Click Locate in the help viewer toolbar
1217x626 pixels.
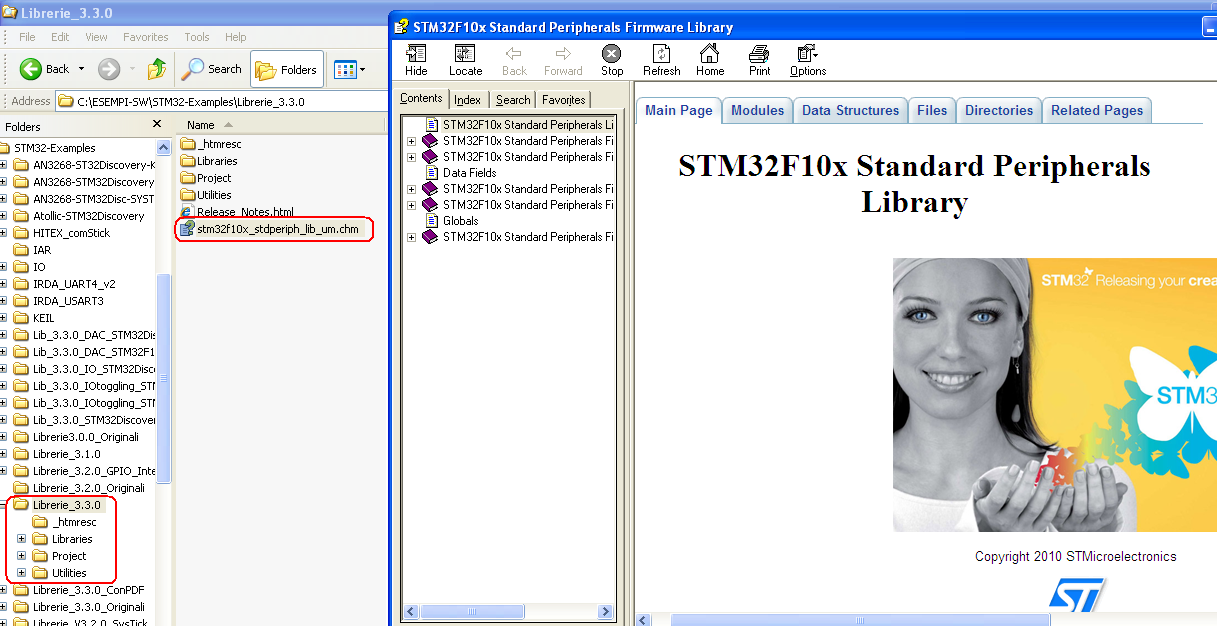coord(465,60)
